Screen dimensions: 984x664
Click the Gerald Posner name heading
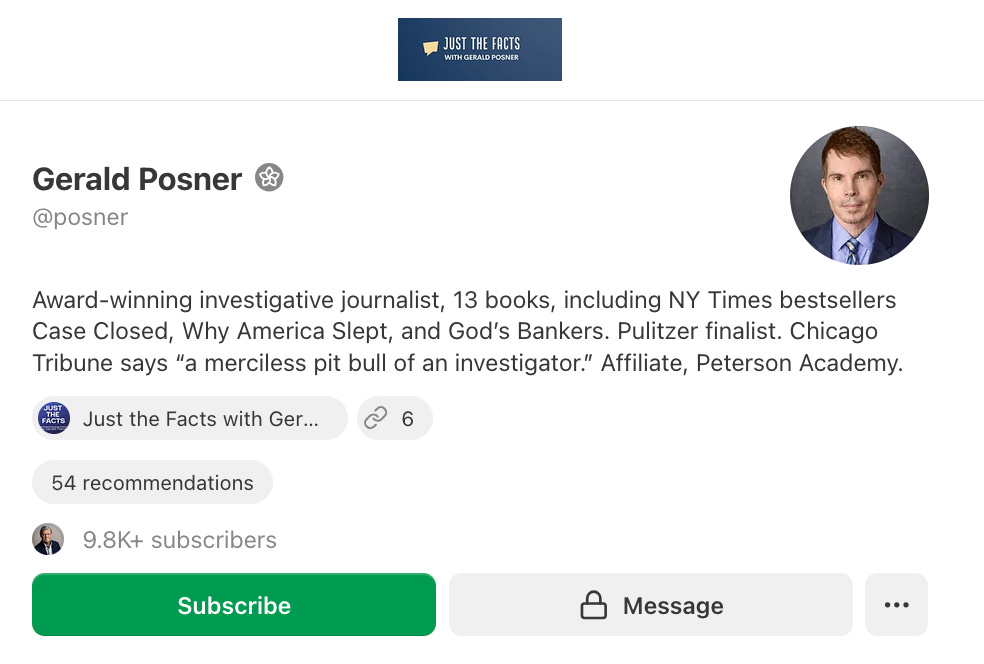137,179
